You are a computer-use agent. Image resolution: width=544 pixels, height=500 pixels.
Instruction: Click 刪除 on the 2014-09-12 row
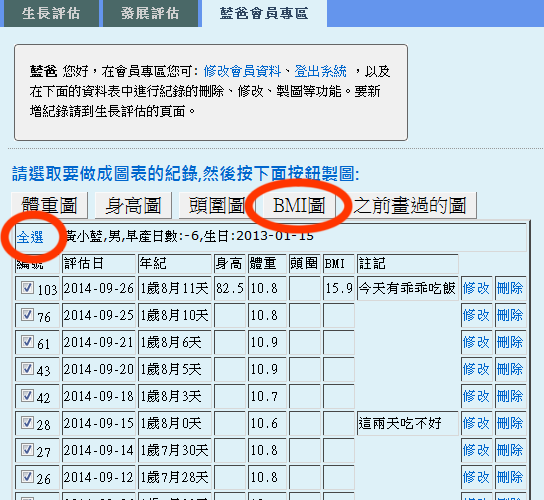(x=510, y=477)
